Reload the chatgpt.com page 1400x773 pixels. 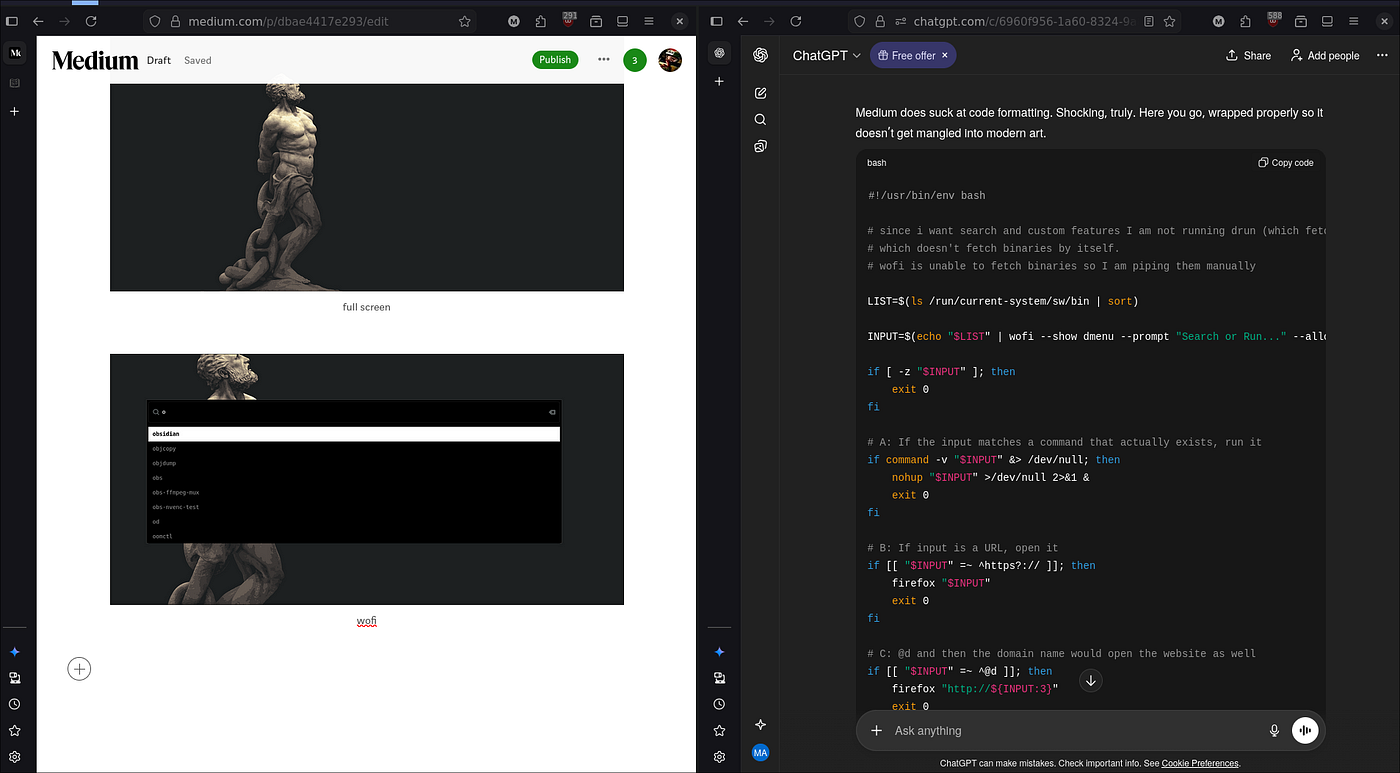point(795,21)
